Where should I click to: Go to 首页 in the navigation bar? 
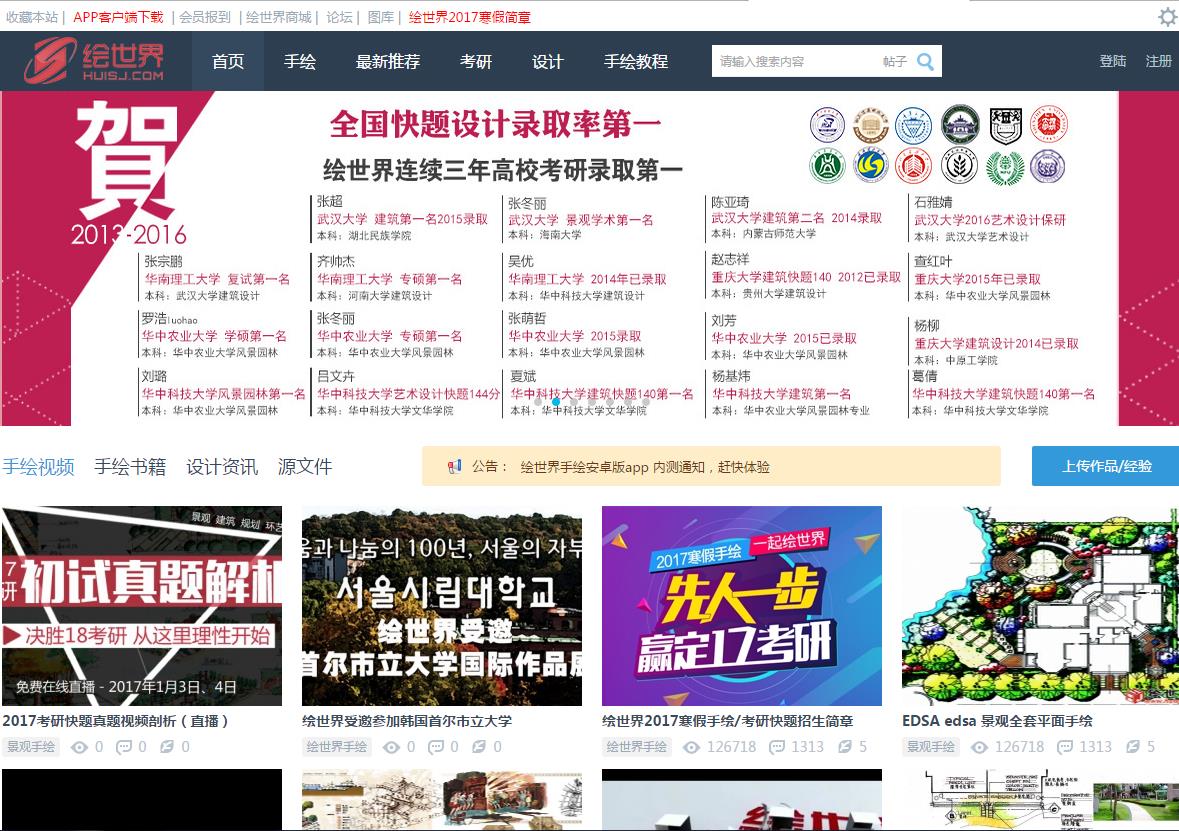(x=228, y=62)
